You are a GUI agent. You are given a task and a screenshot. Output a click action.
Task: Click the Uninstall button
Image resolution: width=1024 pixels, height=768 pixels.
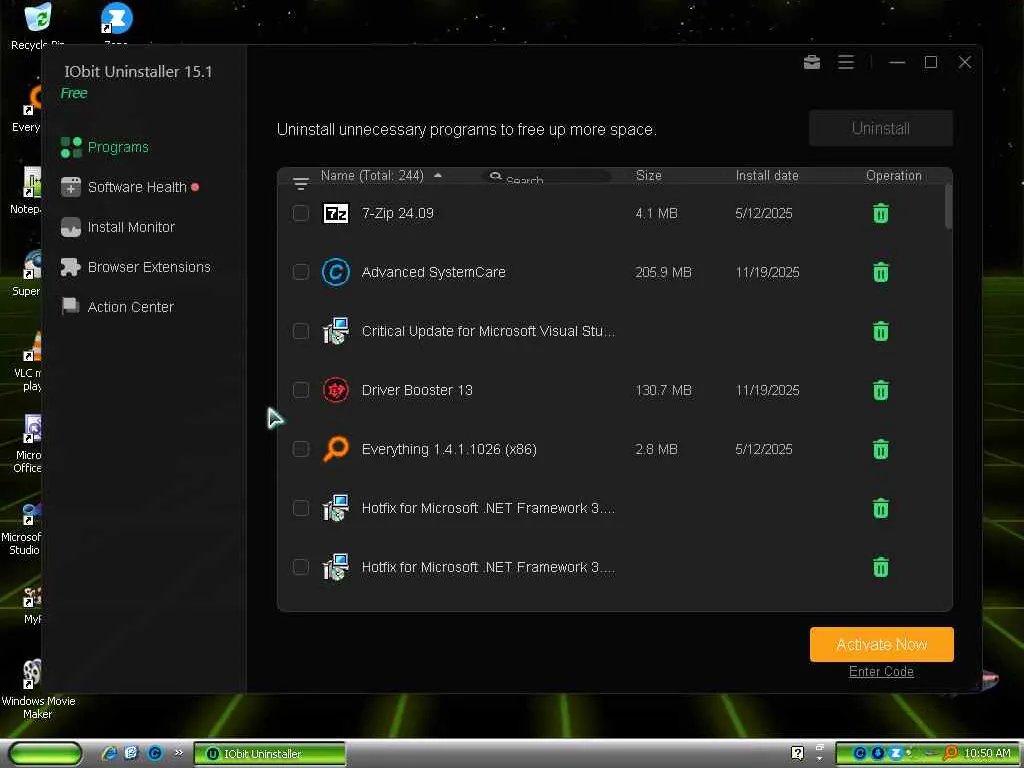click(x=880, y=128)
